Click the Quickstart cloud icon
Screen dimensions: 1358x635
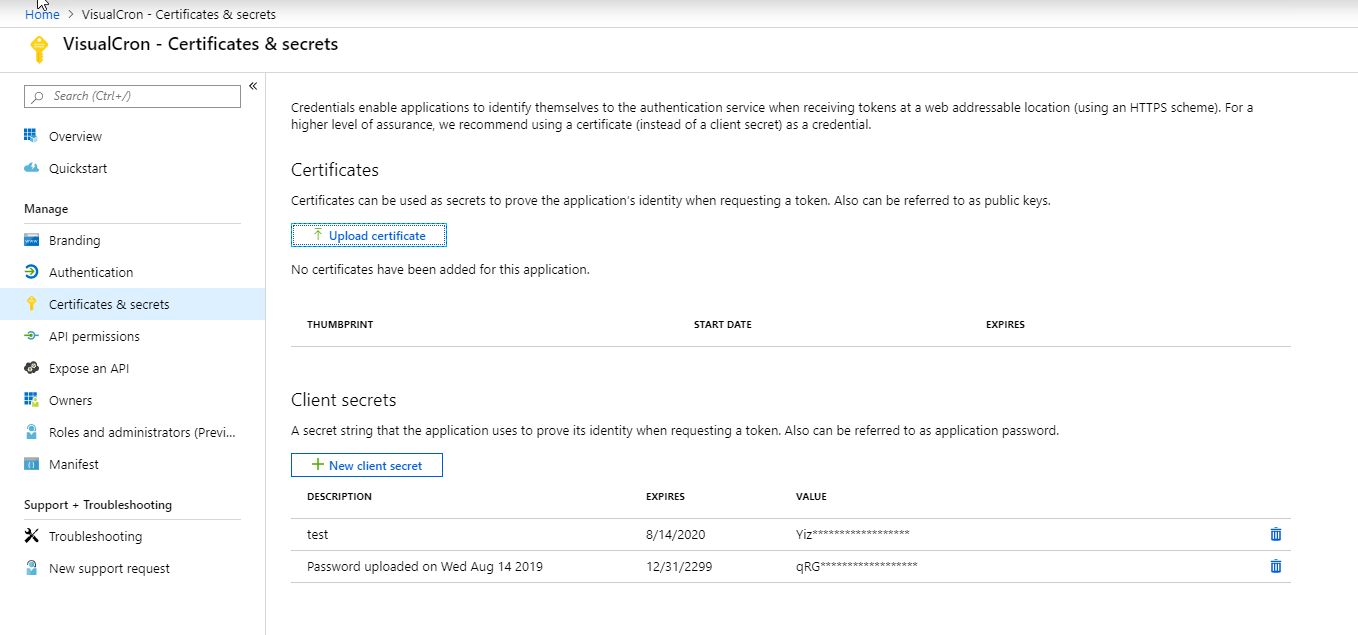(x=31, y=168)
